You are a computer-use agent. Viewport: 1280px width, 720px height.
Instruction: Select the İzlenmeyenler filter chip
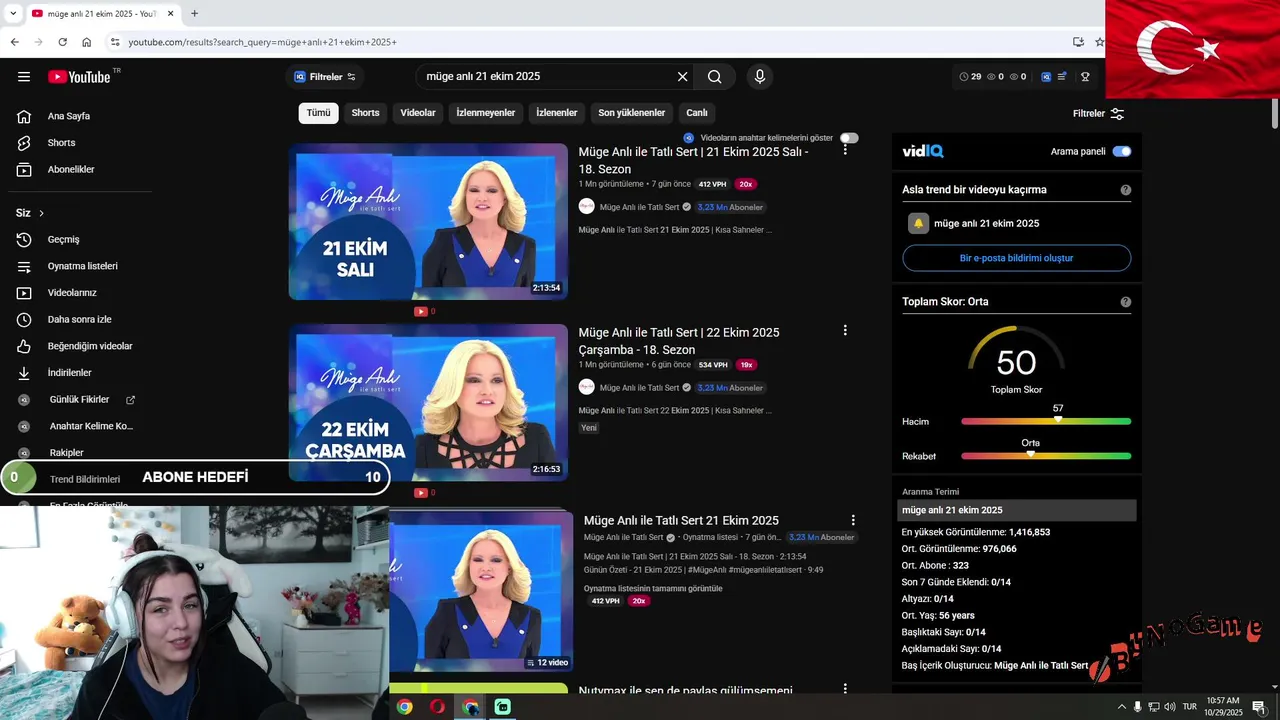coord(486,113)
